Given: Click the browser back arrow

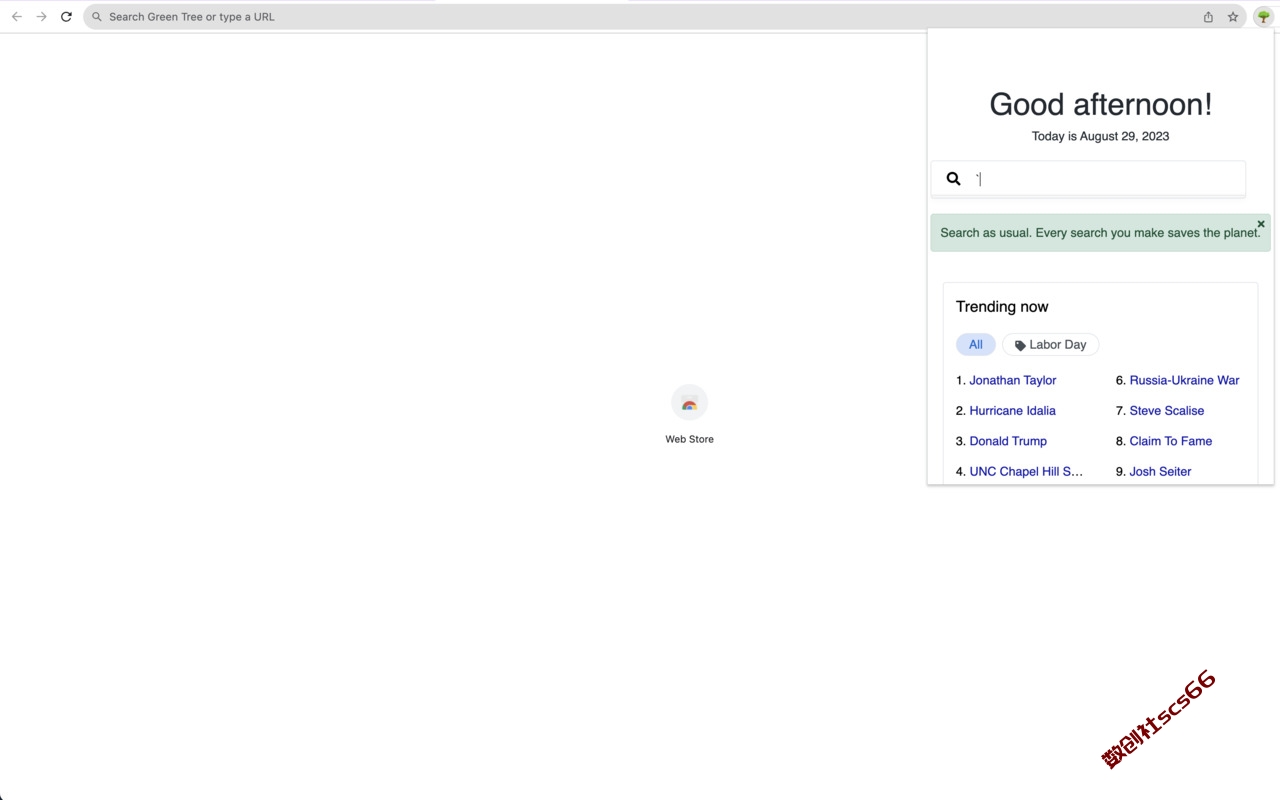Looking at the screenshot, I should coord(17,17).
